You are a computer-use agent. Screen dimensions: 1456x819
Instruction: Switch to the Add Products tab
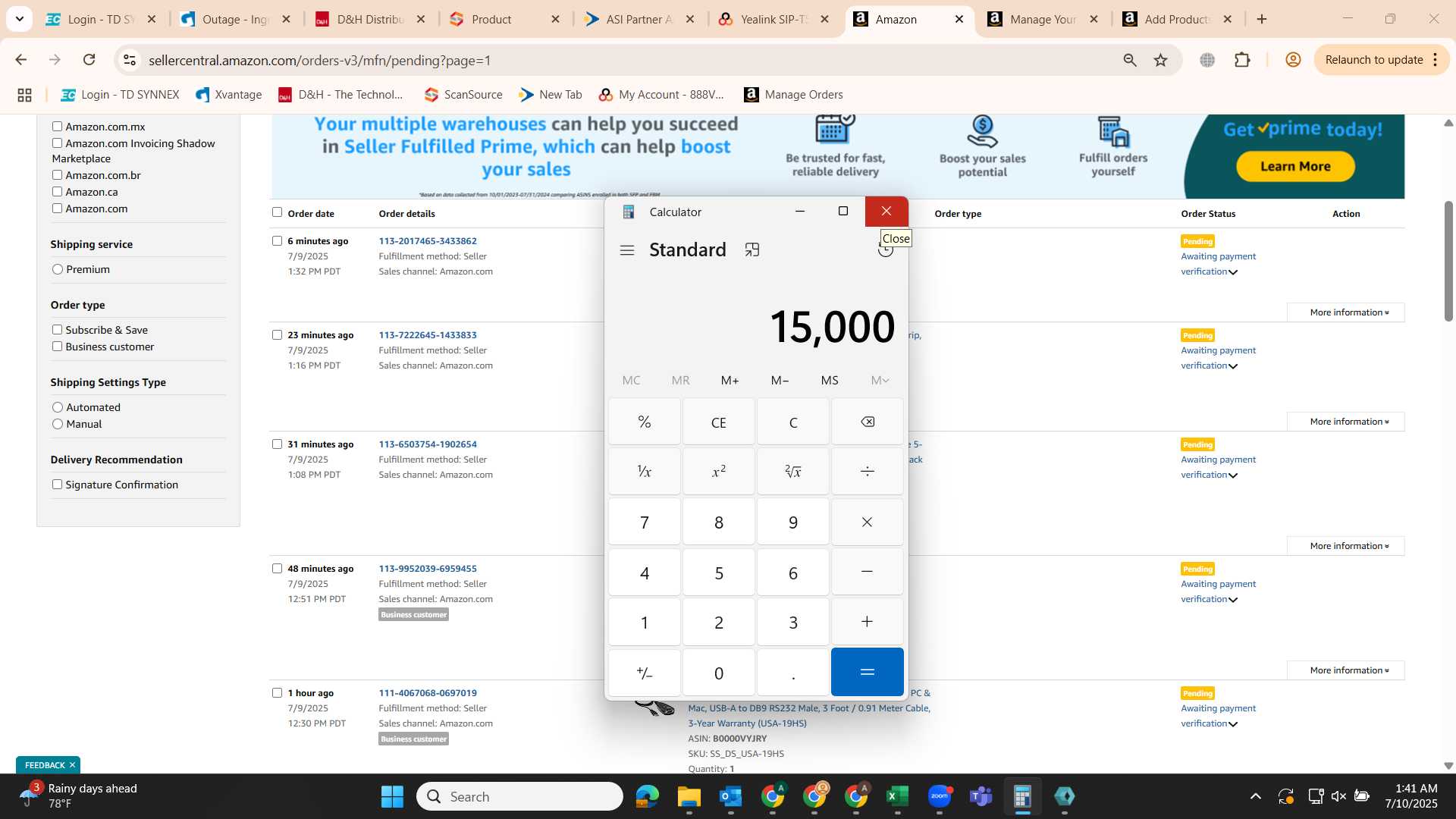(x=1178, y=19)
